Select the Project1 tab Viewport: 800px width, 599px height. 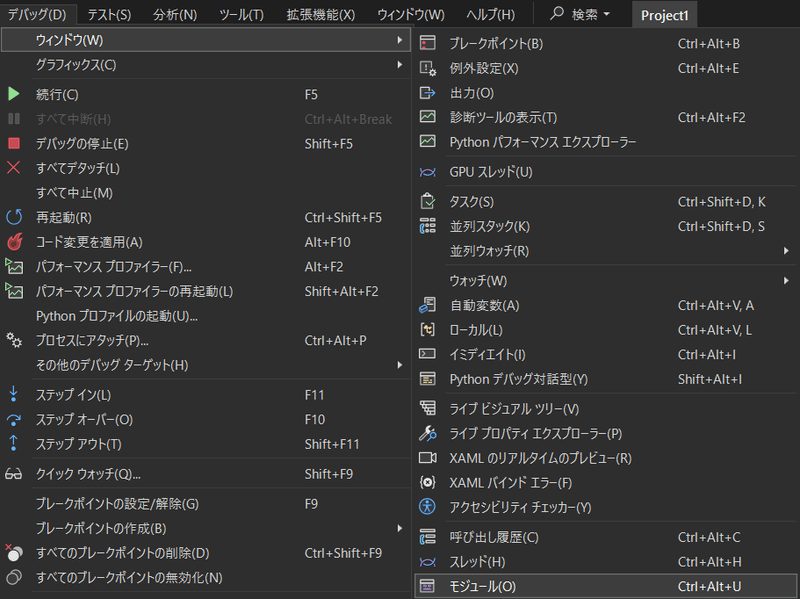665,13
